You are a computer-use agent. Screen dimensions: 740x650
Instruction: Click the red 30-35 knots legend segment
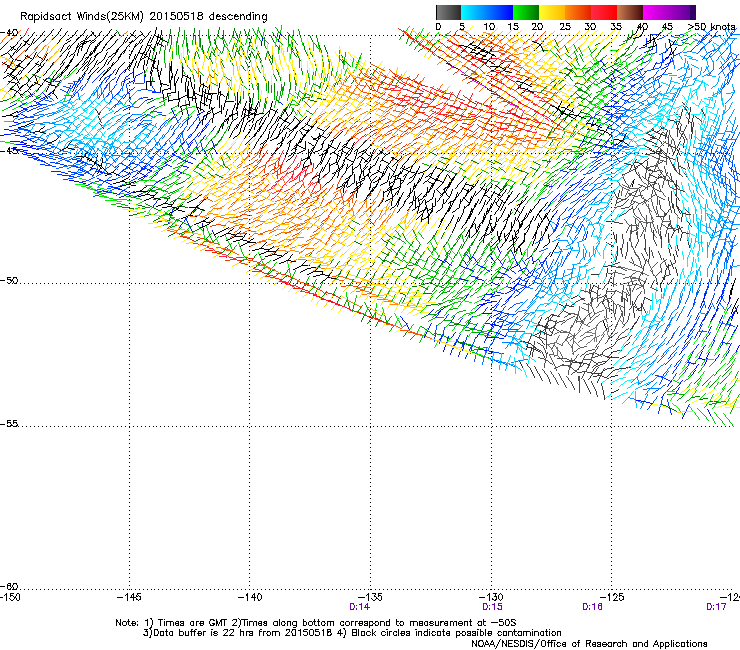point(604,12)
